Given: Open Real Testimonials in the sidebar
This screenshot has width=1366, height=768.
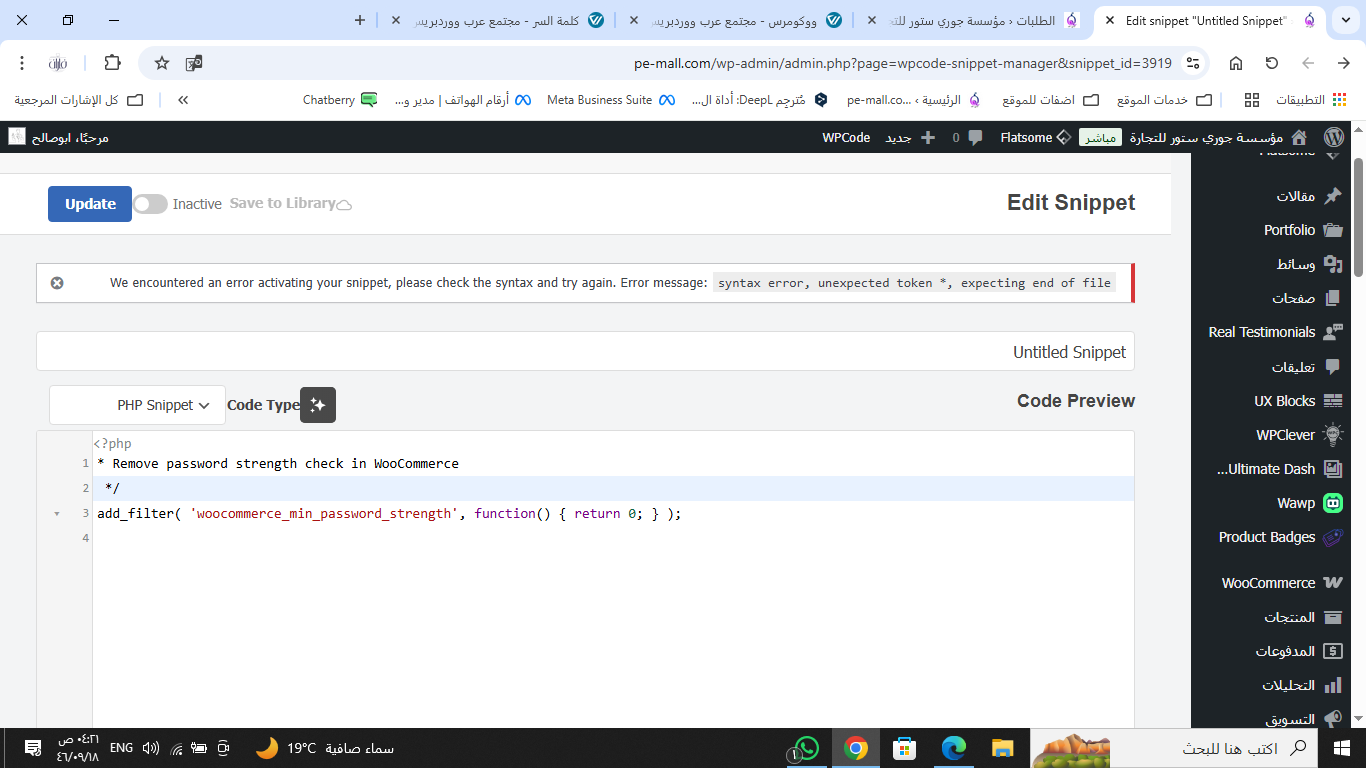Looking at the screenshot, I should tap(1274, 332).
